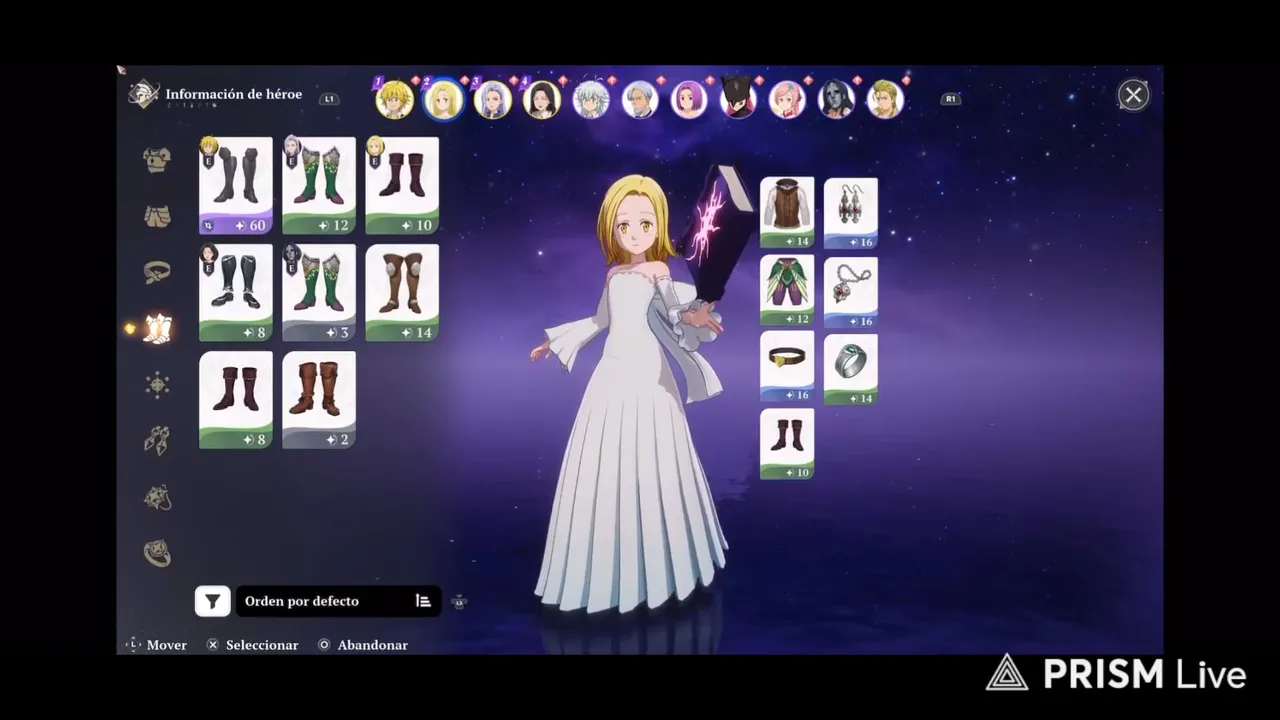This screenshot has width=1280, height=720.
Task: Select hero portrait numbered 1, spiky blond
Action: point(394,99)
